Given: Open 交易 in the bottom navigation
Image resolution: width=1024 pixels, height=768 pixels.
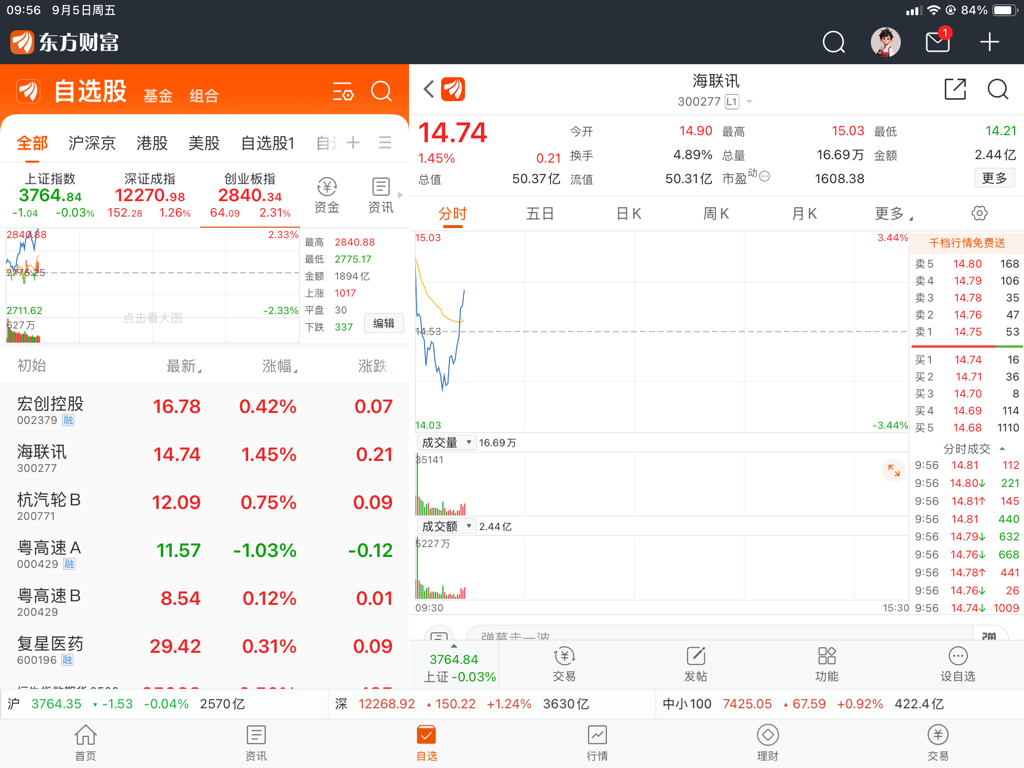Looking at the screenshot, I should coord(938,743).
